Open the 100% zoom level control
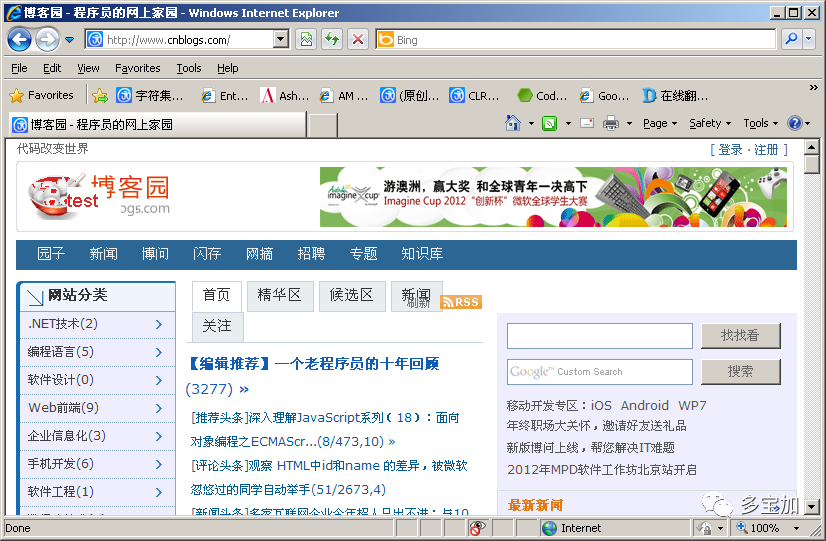Image resolution: width=826 pixels, height=541 pixels. [x=768, y=528]
